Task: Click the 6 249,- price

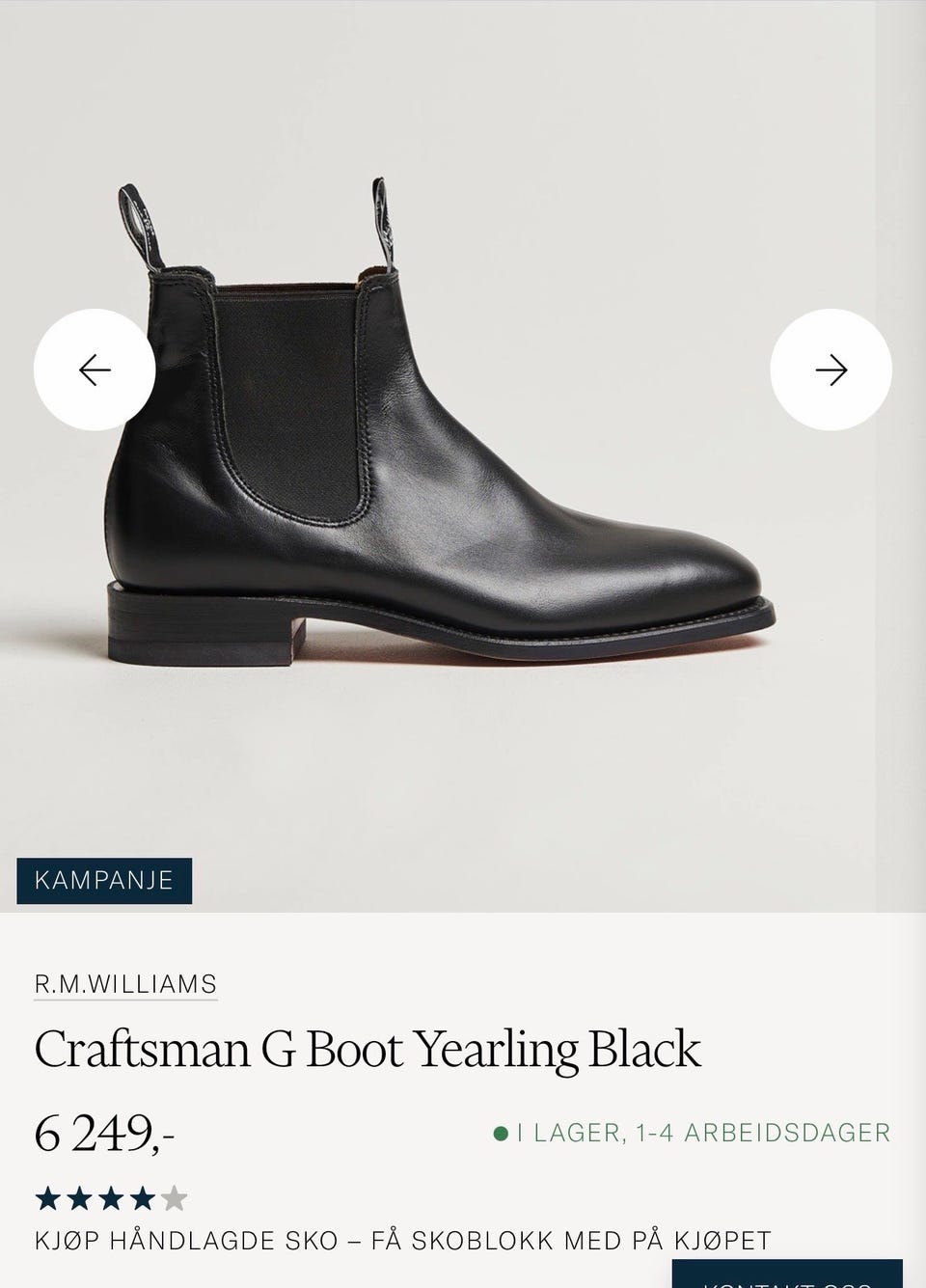Action: pos(104,1134)
